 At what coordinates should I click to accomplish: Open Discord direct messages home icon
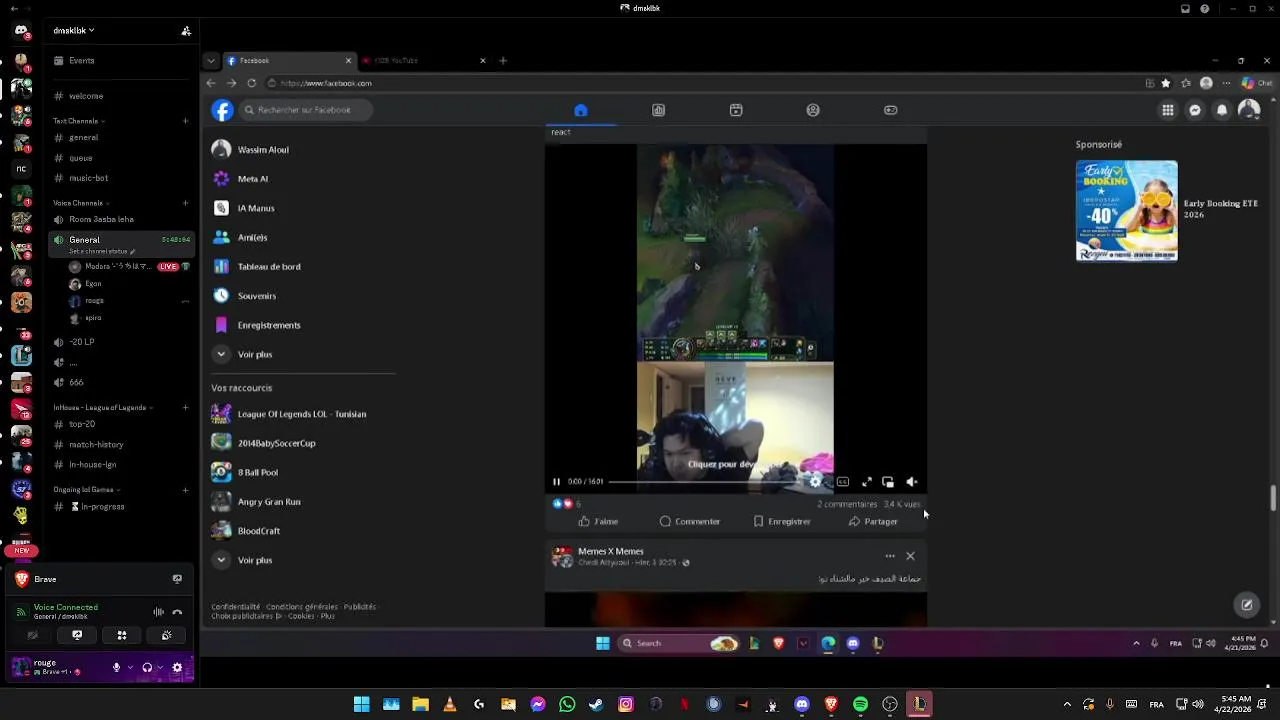point(21,31)
